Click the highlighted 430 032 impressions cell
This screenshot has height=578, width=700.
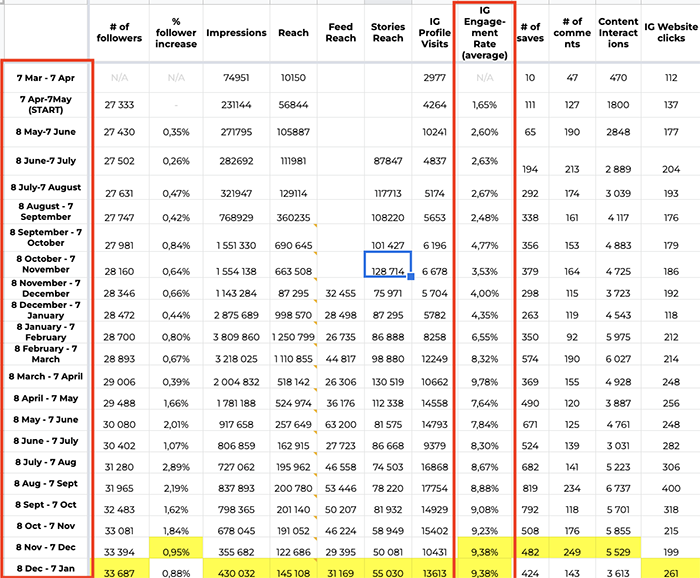point(236,570)
